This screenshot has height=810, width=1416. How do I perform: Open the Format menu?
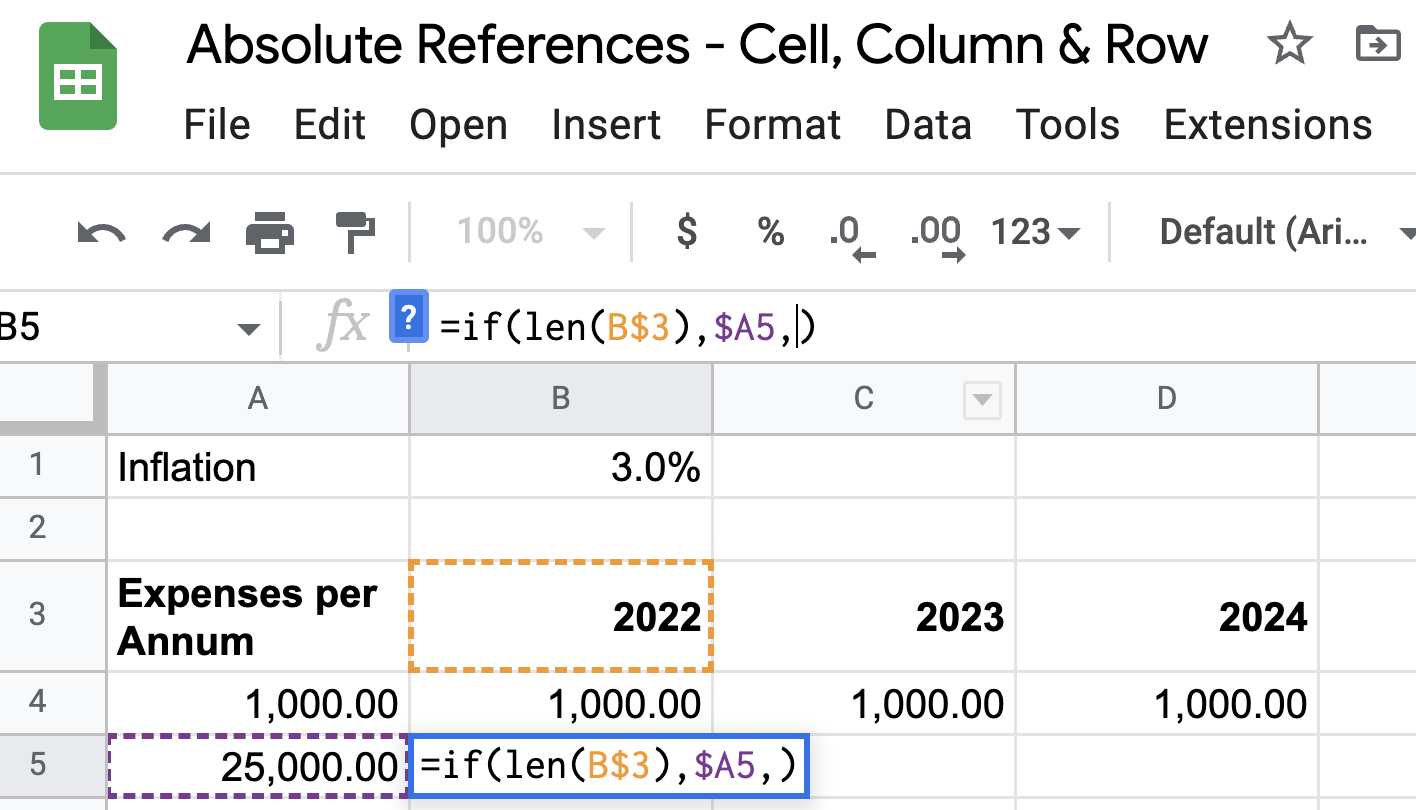[771, 124]
